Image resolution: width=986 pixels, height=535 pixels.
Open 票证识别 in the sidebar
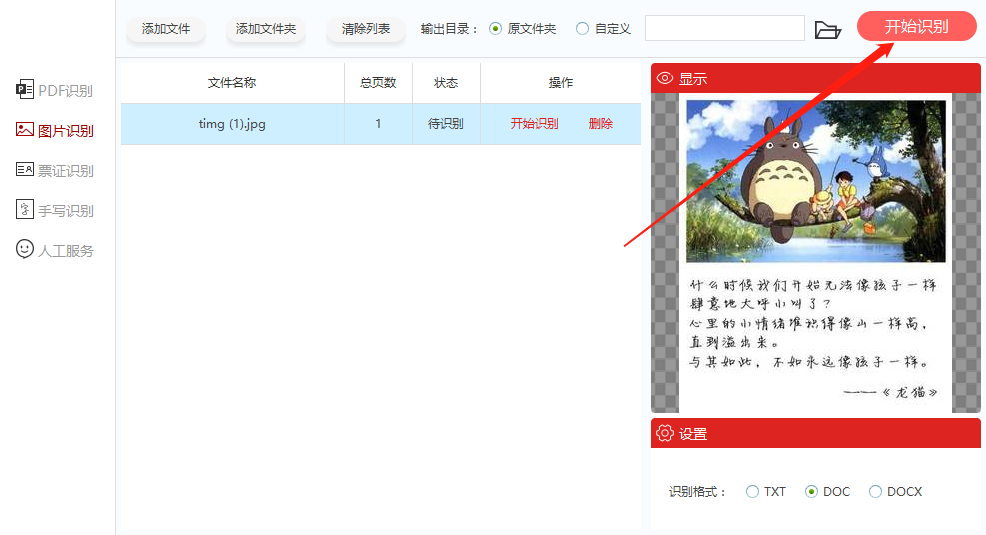[55, 170]
